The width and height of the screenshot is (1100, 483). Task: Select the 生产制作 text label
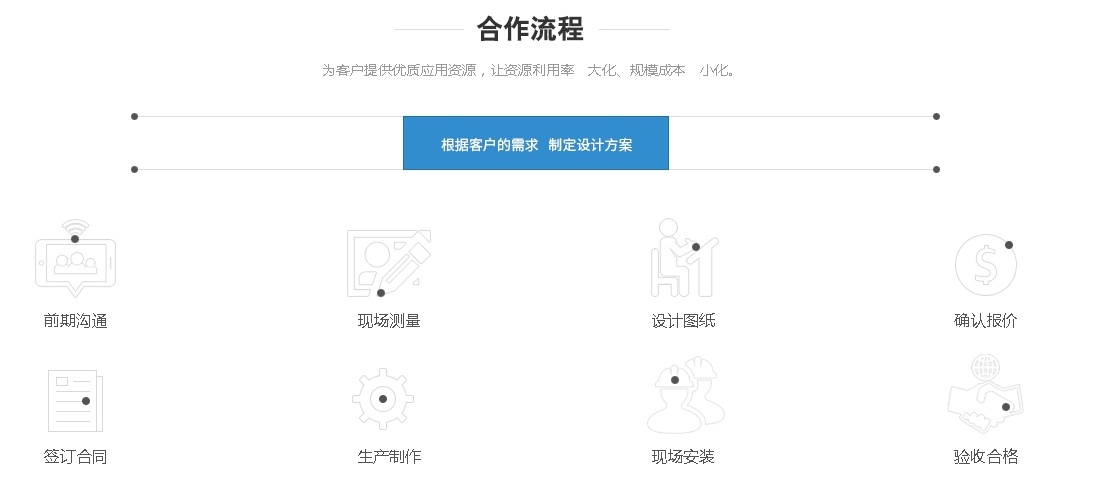pyautogui.click(x=389, y=457)
